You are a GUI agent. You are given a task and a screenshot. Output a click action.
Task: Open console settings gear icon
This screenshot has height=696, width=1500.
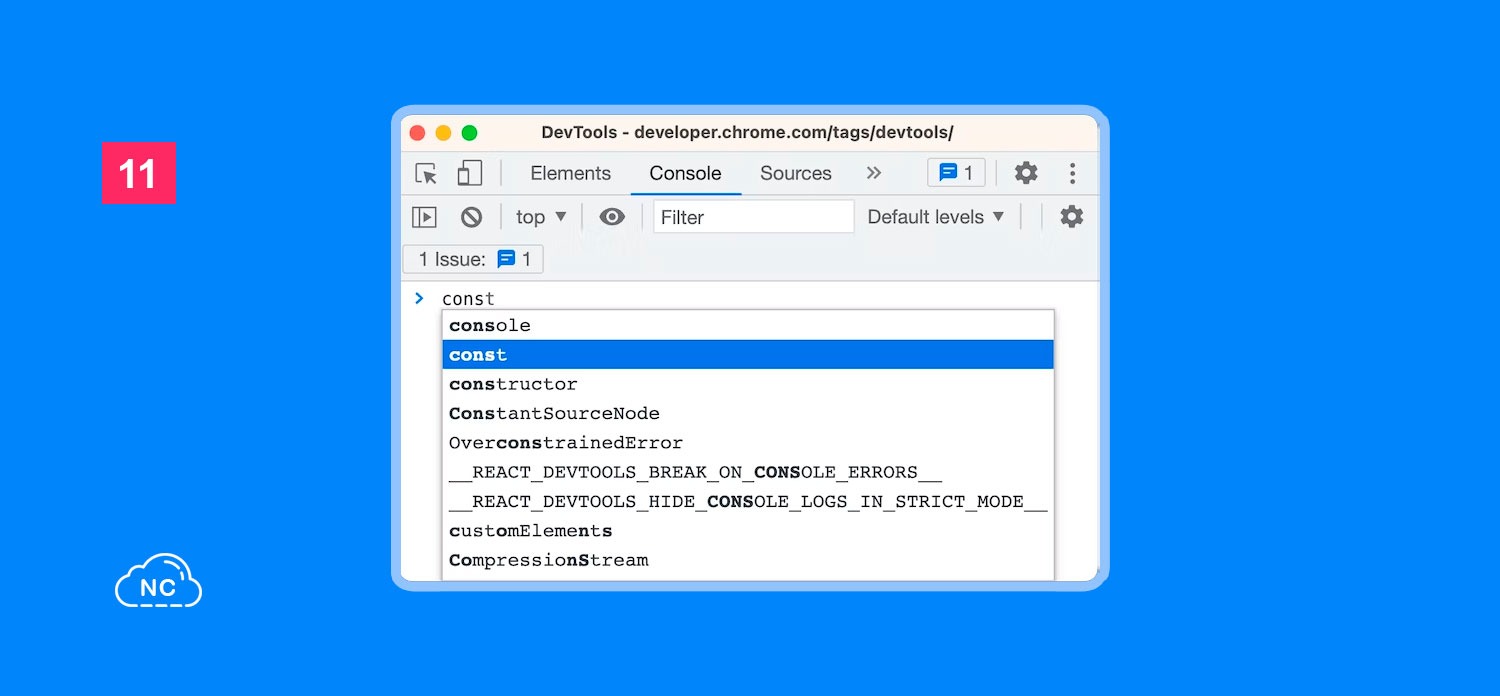pyautogui.click(x=1071, y=217)
